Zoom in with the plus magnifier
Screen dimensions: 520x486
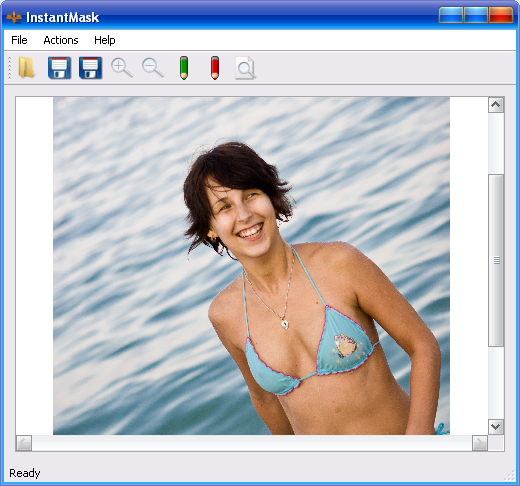pyautogui.click(x=121, y=68)
